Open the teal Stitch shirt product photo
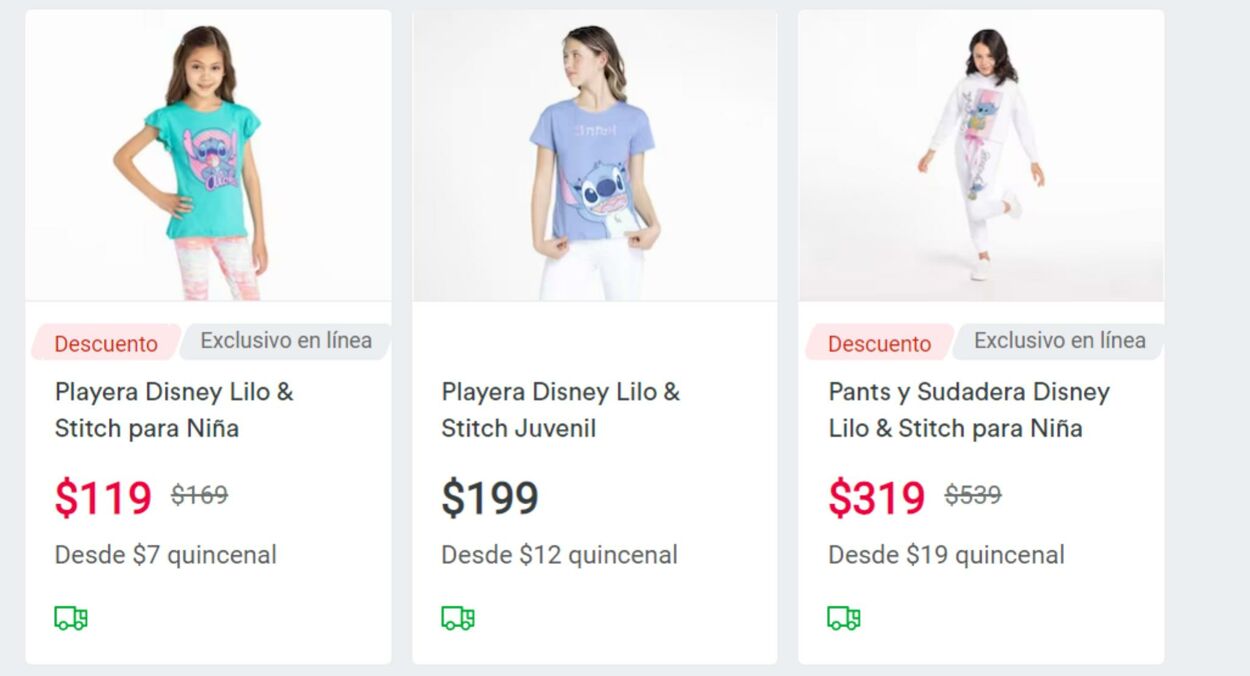Viewport: 1250px width, 676px height. (208, 156)
